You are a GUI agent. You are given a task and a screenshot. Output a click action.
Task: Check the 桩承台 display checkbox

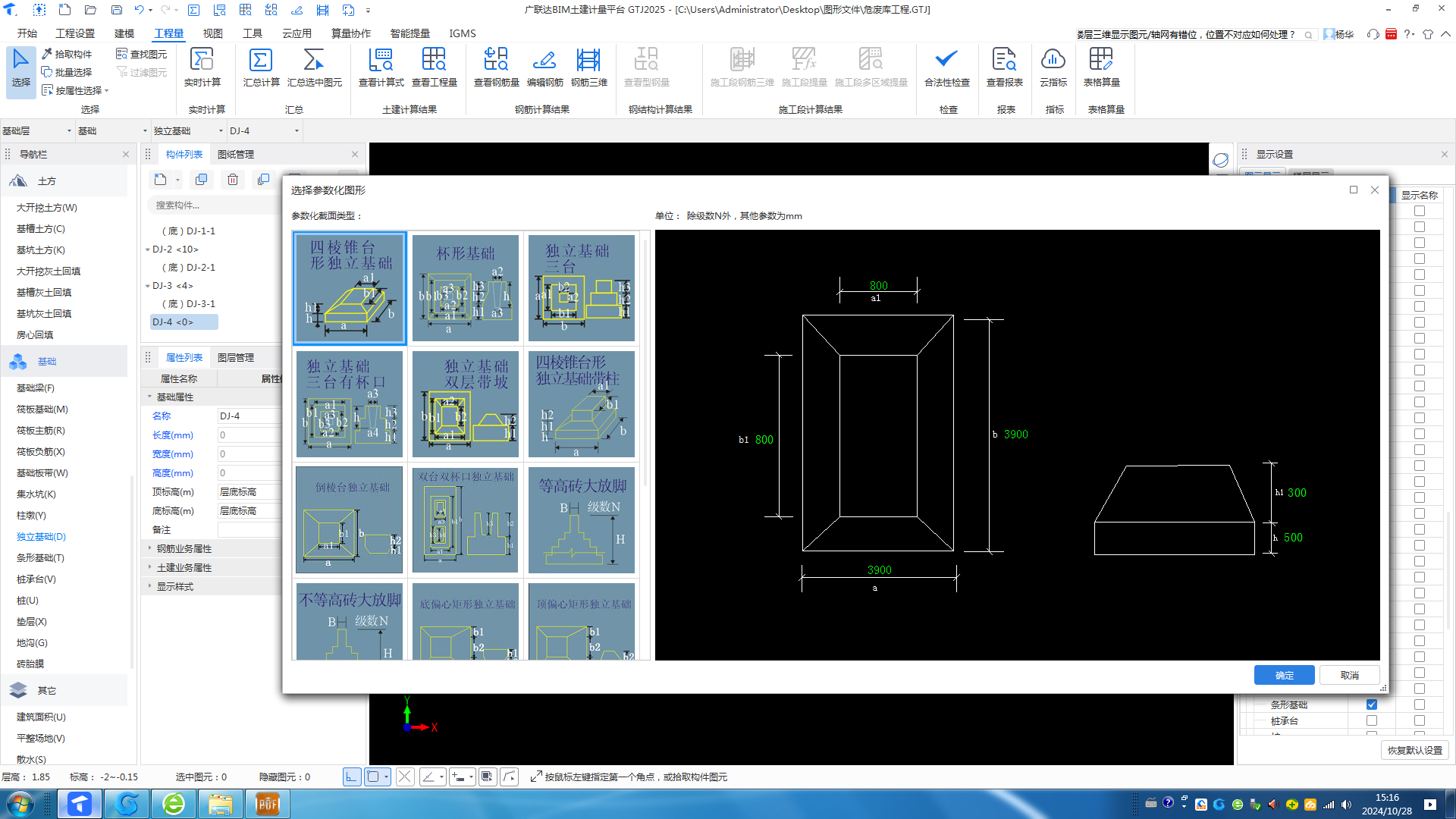[1371, 720]
